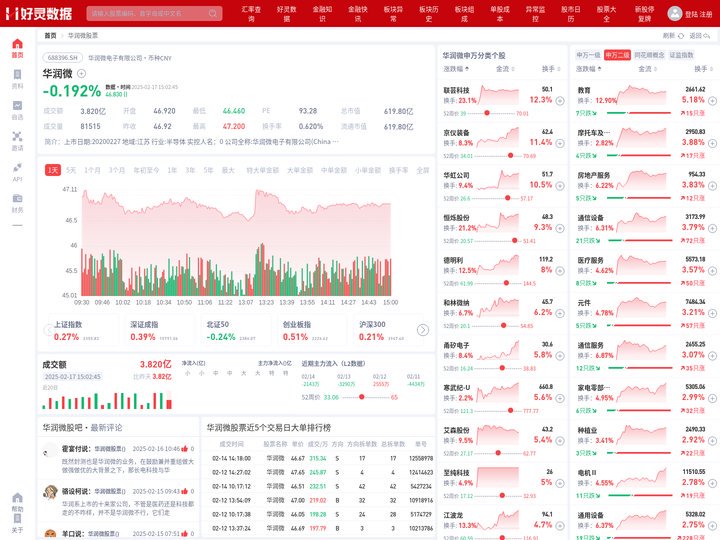The image size is (720, 540).
Task: Add 华虹公司 with its plus icon
Action: click(x=560, y=186)
